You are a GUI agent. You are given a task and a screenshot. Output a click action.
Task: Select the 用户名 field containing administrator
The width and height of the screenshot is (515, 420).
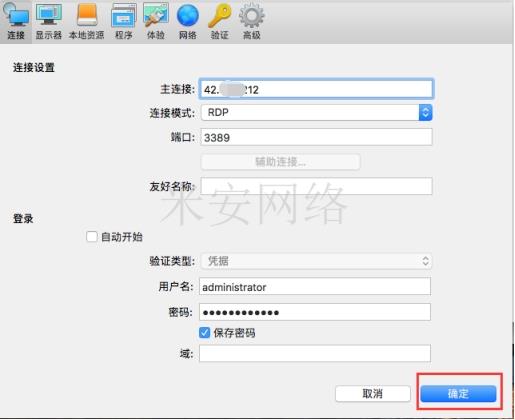pyautogui.click(x=315, y=286)
